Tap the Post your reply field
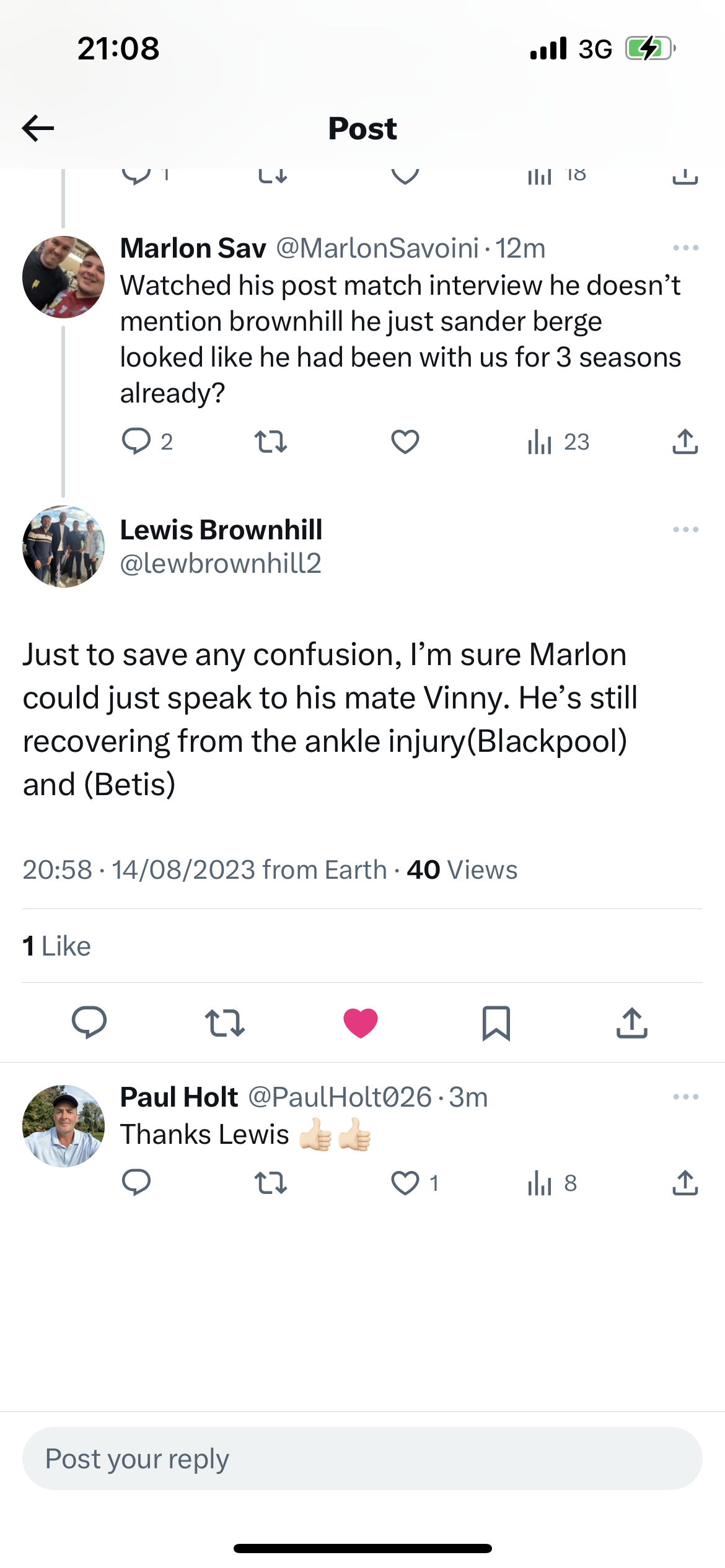The image size is (725, 1568). pos(362,1458)
